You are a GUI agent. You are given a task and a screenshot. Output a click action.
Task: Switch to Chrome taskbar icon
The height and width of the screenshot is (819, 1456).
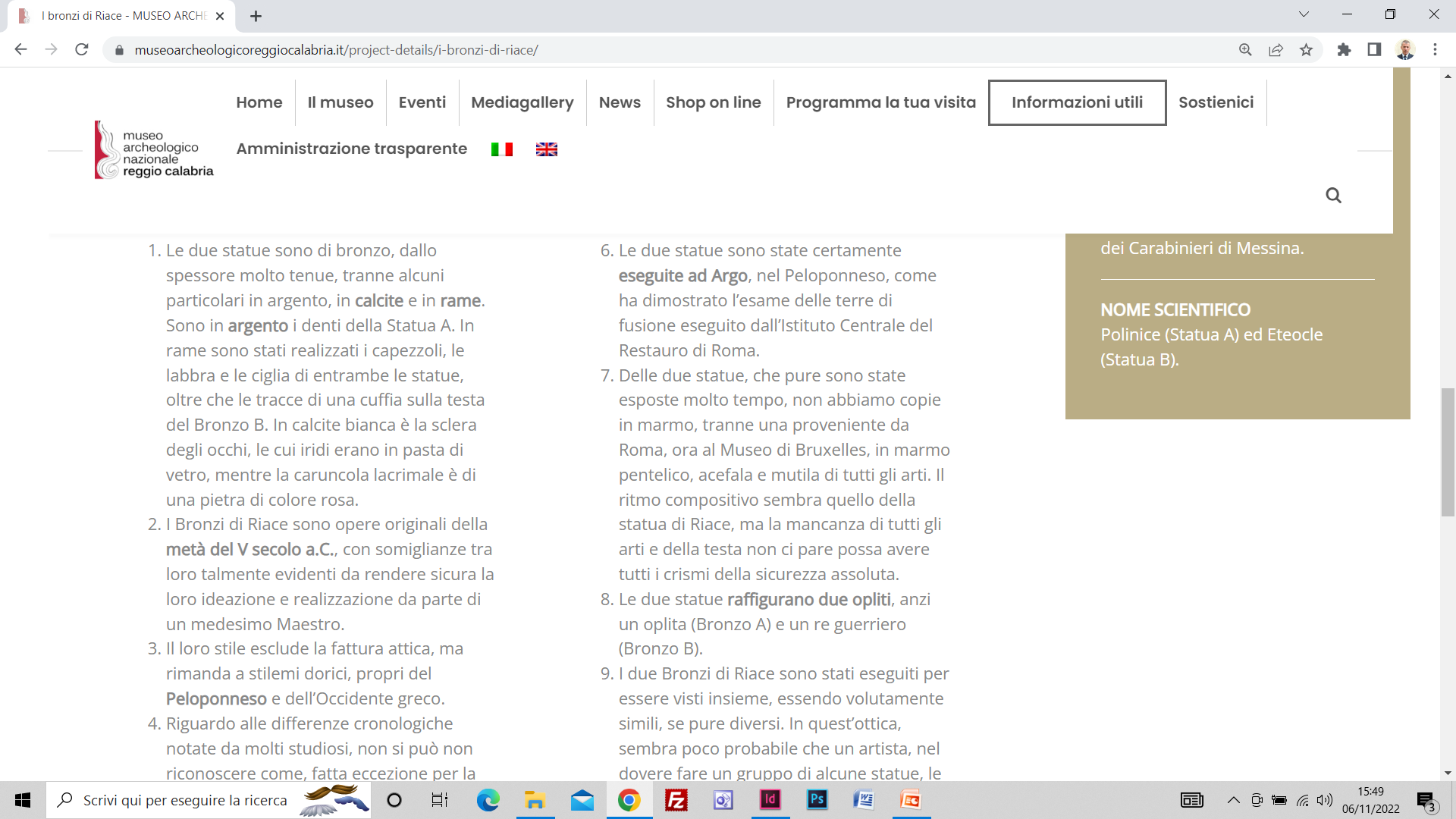[x=629, y=800]
